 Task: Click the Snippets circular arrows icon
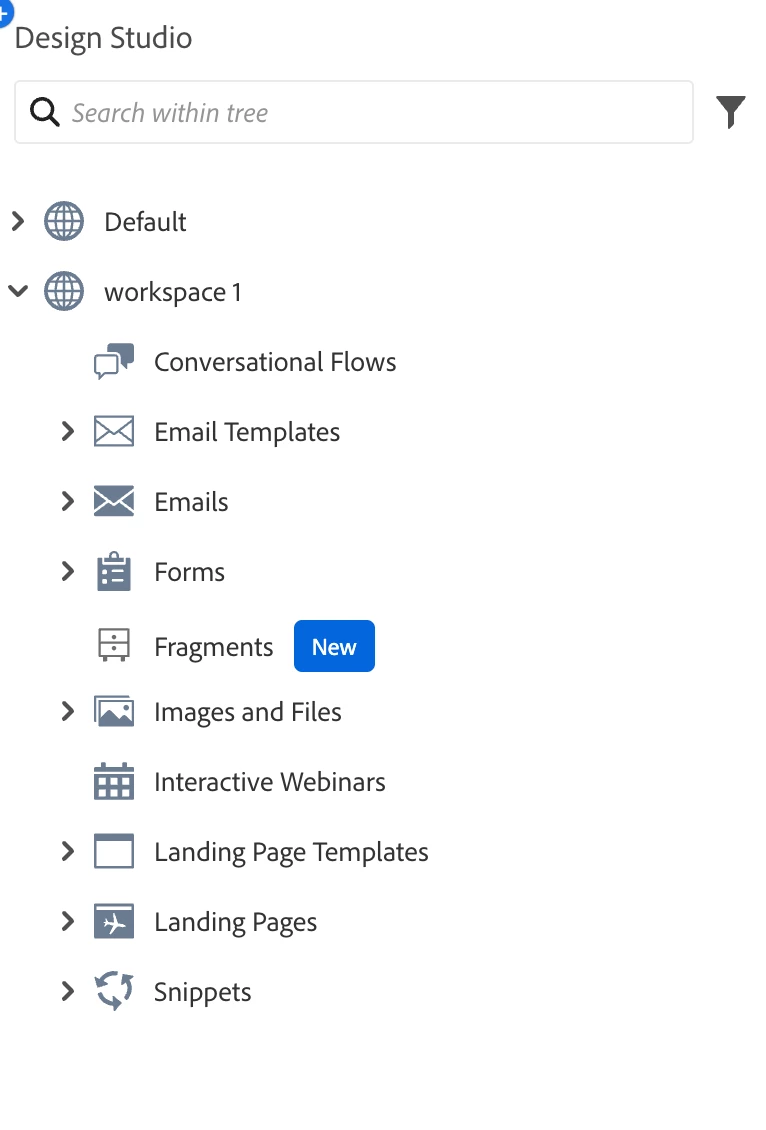pos(114,991)
